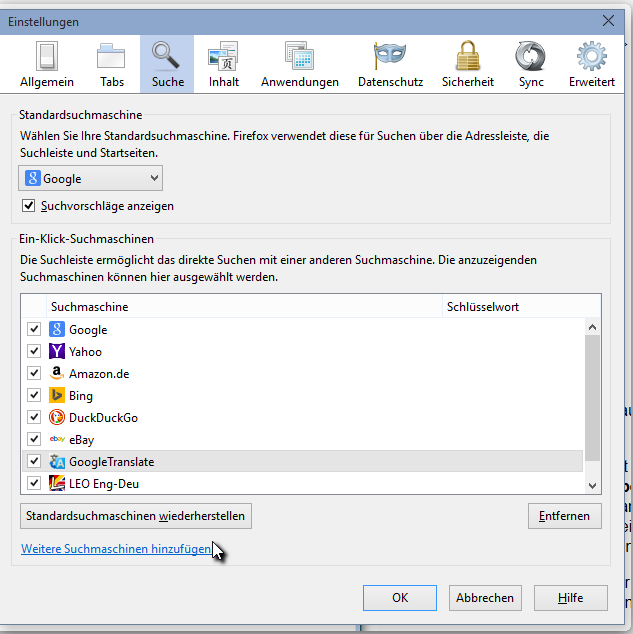
Task: Uncheck the Amazon.de engine checkbox
Action: pos(34,373)
